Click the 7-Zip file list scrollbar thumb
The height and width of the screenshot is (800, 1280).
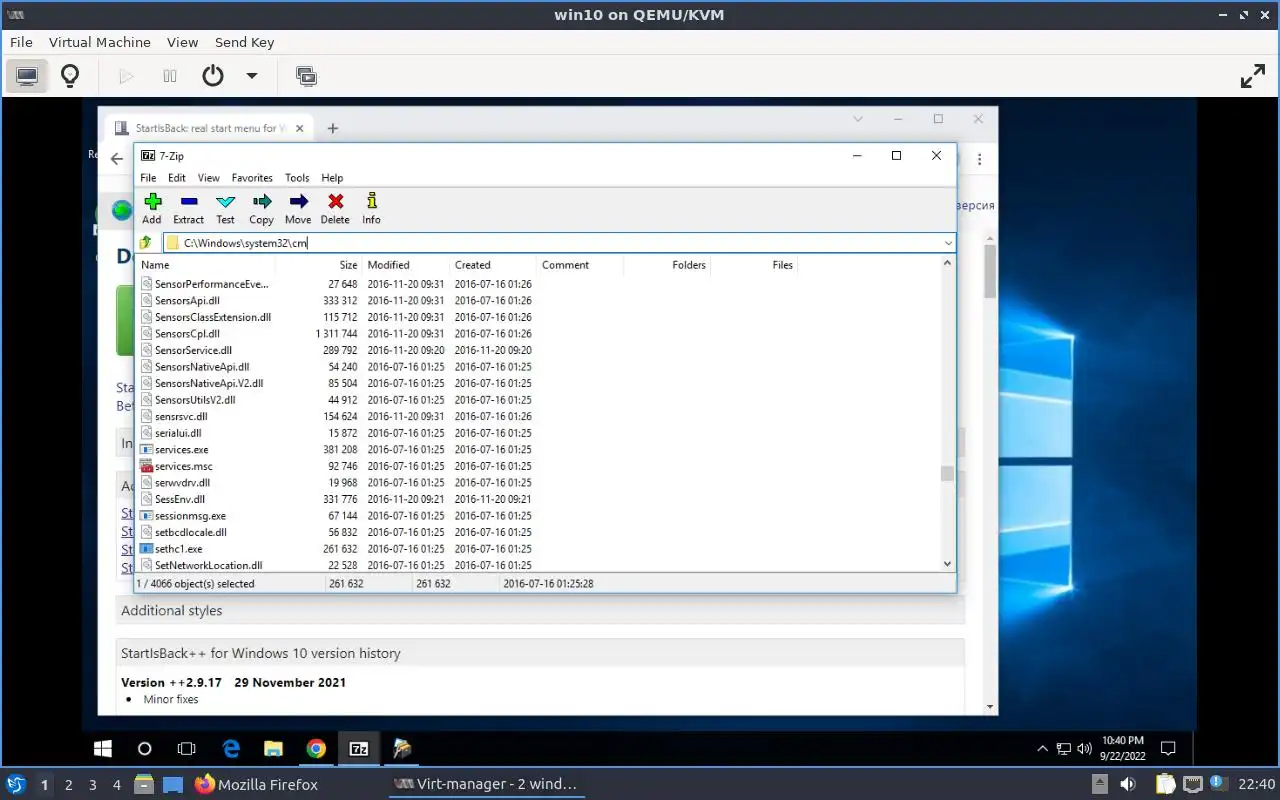tap(947, 474)
